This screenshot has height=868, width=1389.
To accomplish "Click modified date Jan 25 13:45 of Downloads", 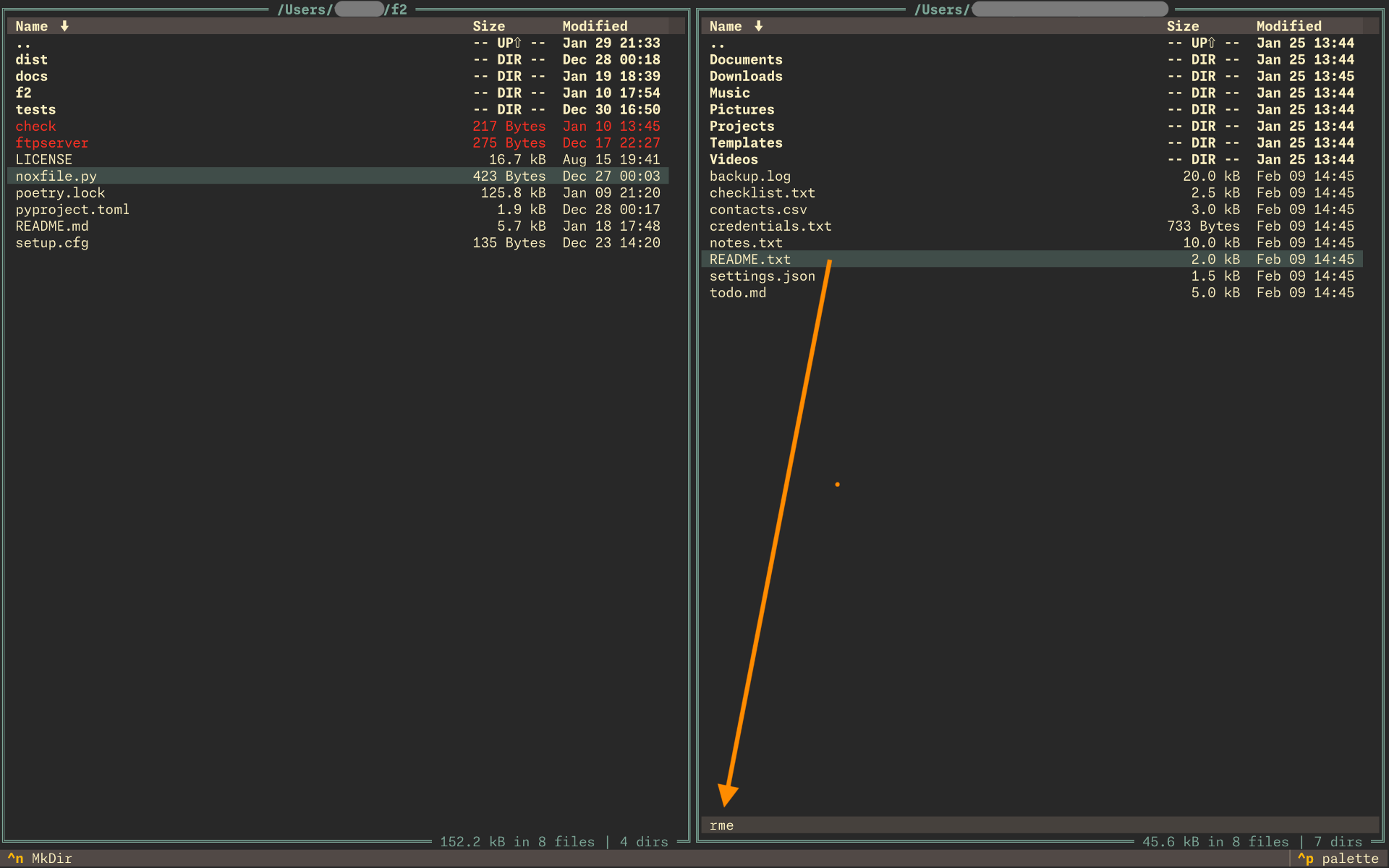I will [1305, 77].
